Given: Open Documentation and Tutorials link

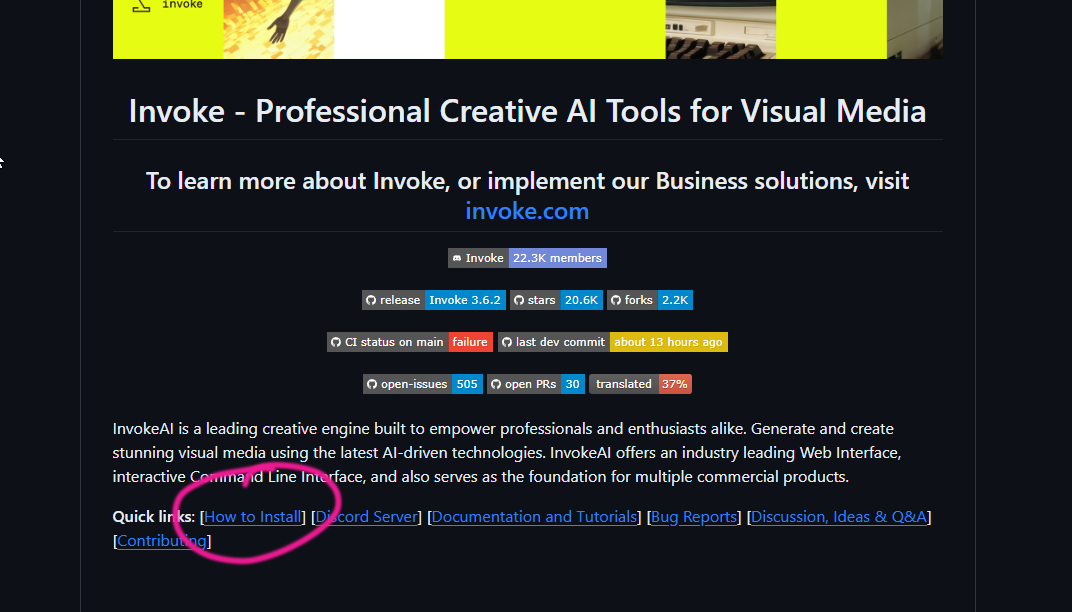Looking at the screenshot, I should tap(534, 517).
